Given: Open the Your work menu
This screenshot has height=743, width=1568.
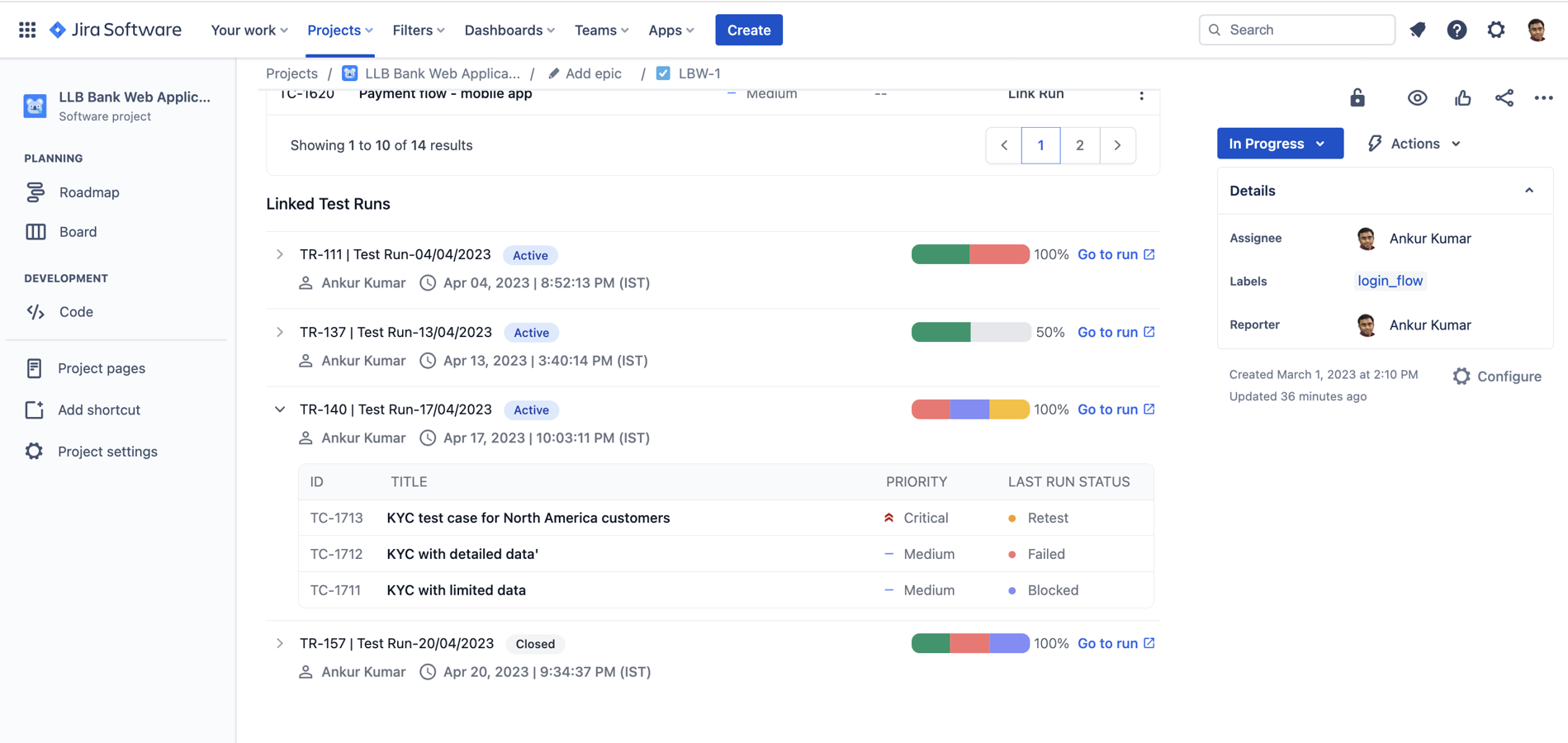Looking at the screenshot, I should [x=249, y=30].
